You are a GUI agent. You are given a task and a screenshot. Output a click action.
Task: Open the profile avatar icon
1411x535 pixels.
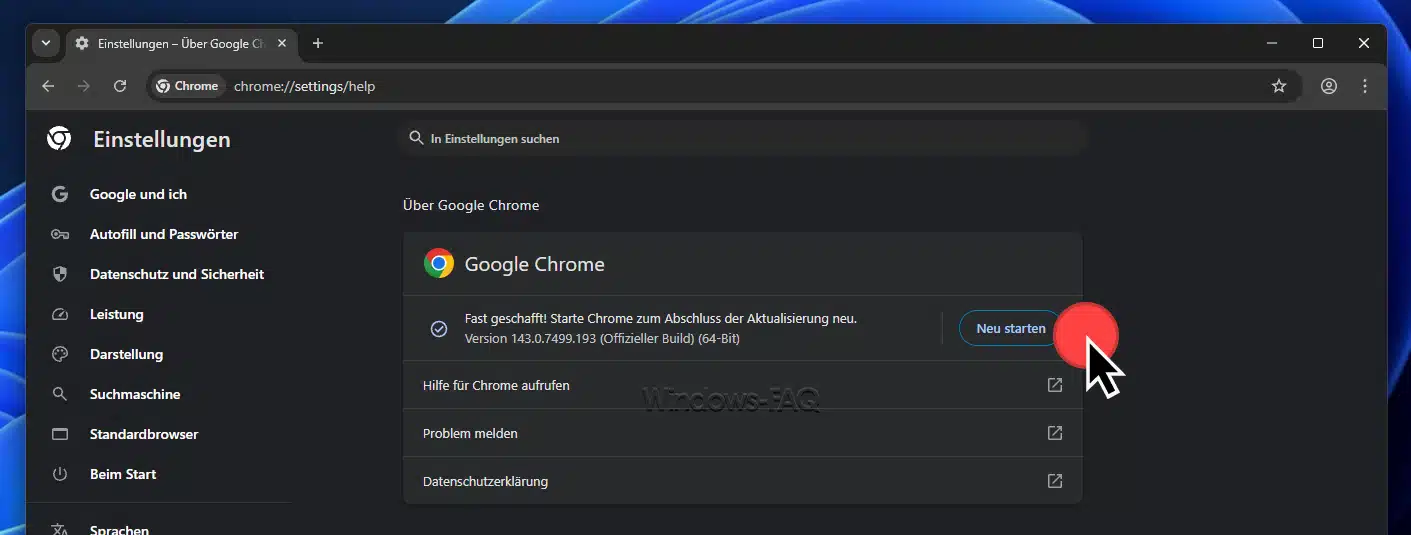[1328, 86]
